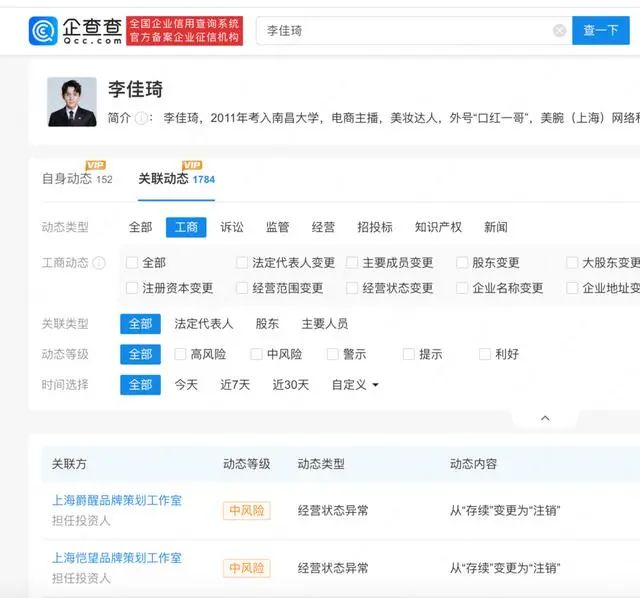This screenshot has height=598, width=640.
Task: Click the 中风险 badge for 上海爵醒品牌策划工作室
Action: [x=246, y=511]
